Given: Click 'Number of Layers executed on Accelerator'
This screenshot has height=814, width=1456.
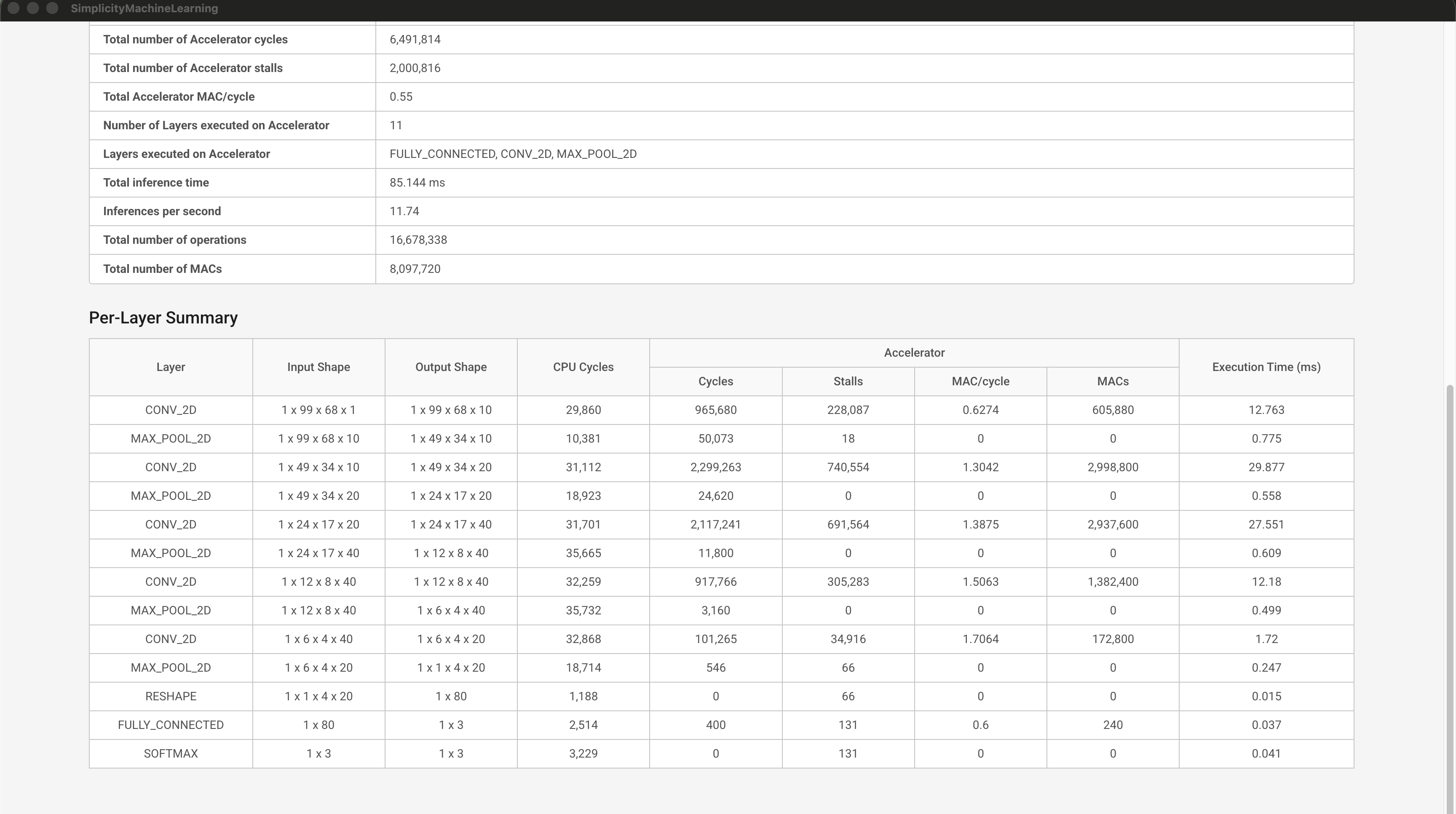Looking at the screenshot, I should click(216, 125).
